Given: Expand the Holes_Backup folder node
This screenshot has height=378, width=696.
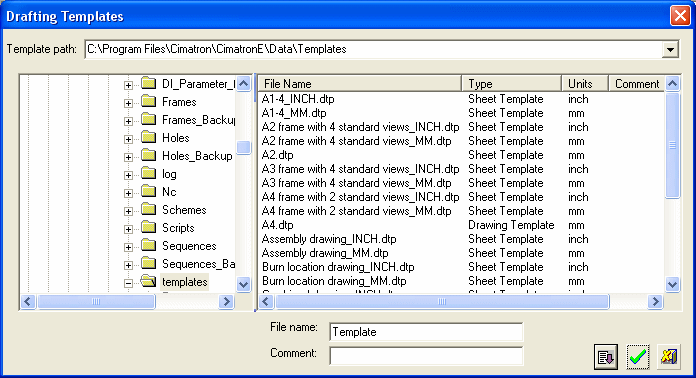Looking at the screenshot, I should click(128, 157).
